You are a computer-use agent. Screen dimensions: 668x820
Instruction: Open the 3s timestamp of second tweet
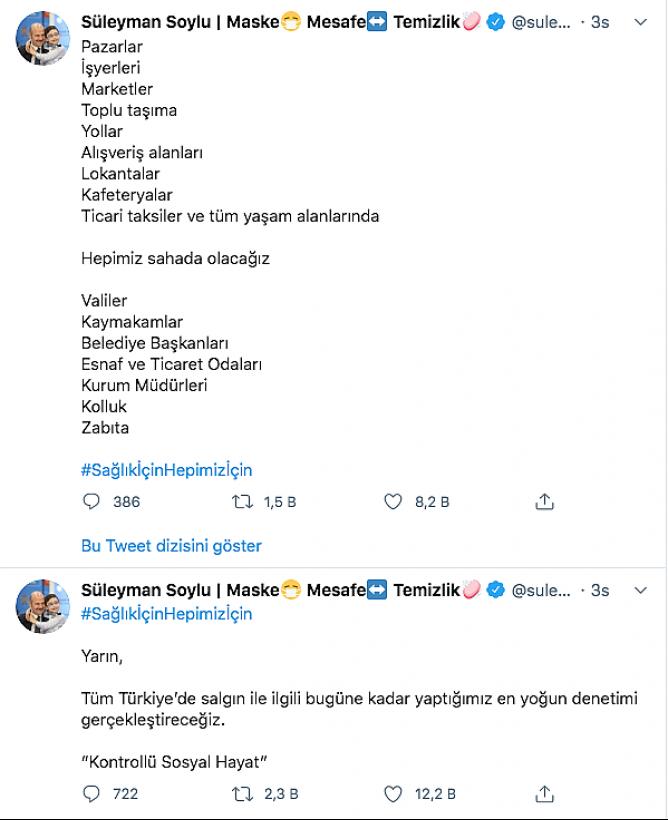click(599, 590)
